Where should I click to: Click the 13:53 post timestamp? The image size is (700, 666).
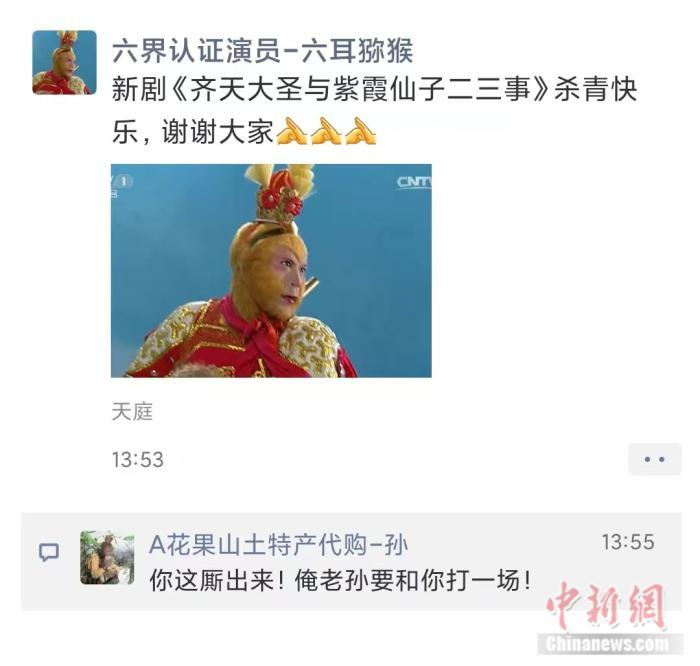(138, 460)
